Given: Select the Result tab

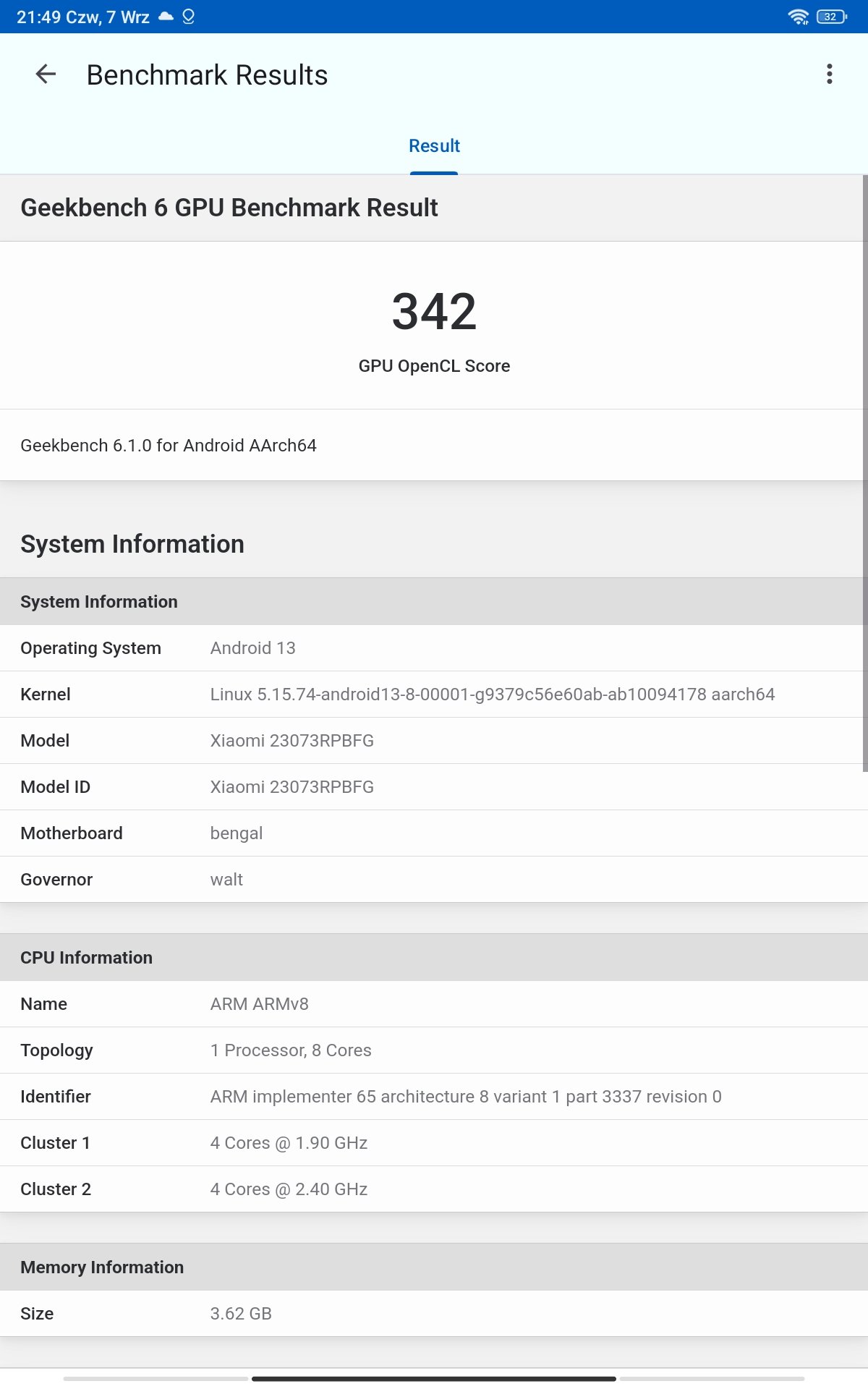Looking at the screenshot, I should (434, 146).
